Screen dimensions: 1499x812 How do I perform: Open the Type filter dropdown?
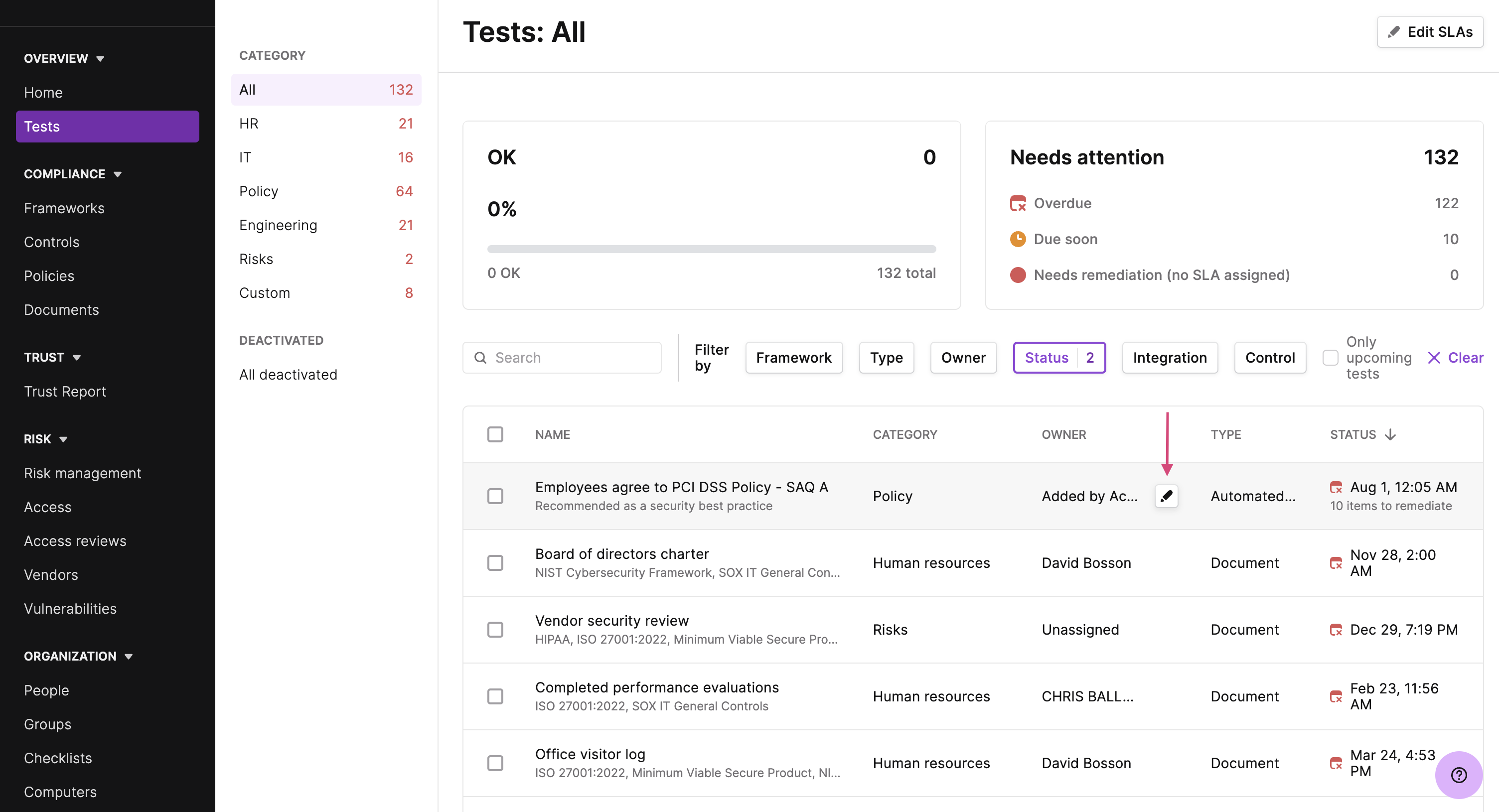886,358
